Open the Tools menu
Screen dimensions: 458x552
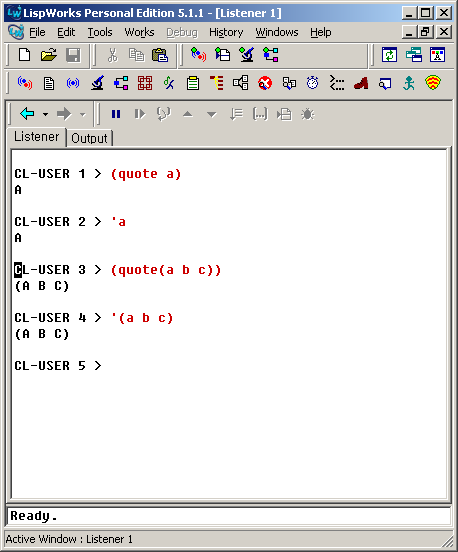click(100, 32)
